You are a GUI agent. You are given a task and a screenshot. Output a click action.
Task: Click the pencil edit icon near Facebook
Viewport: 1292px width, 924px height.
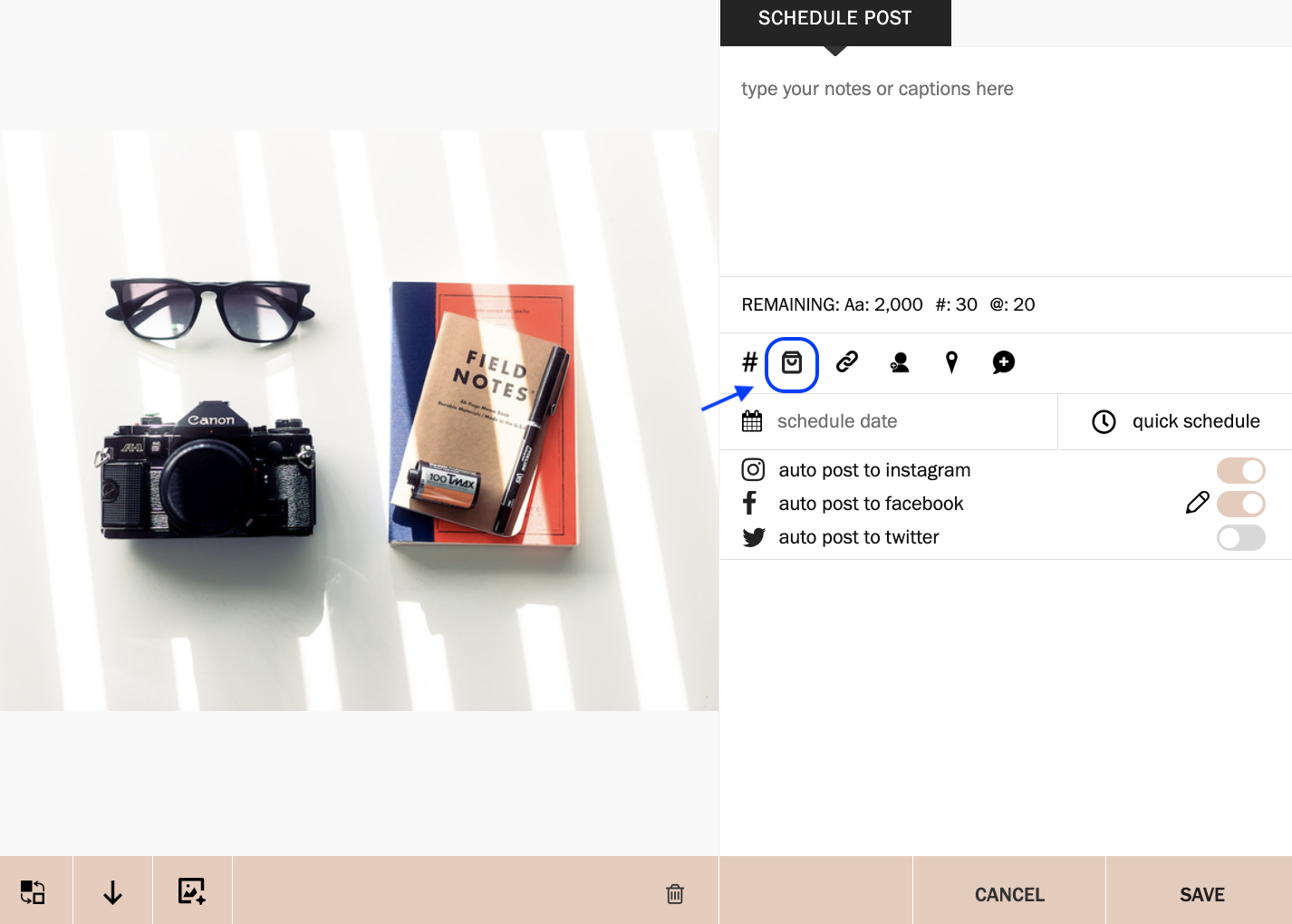1198,502
